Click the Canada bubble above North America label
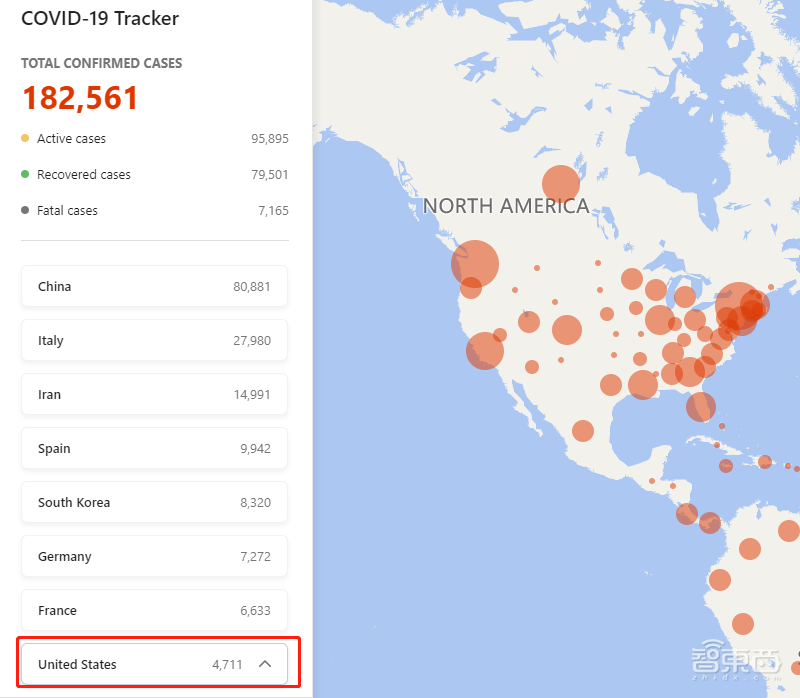Screen dimensions: 800x698 (561, 184)
